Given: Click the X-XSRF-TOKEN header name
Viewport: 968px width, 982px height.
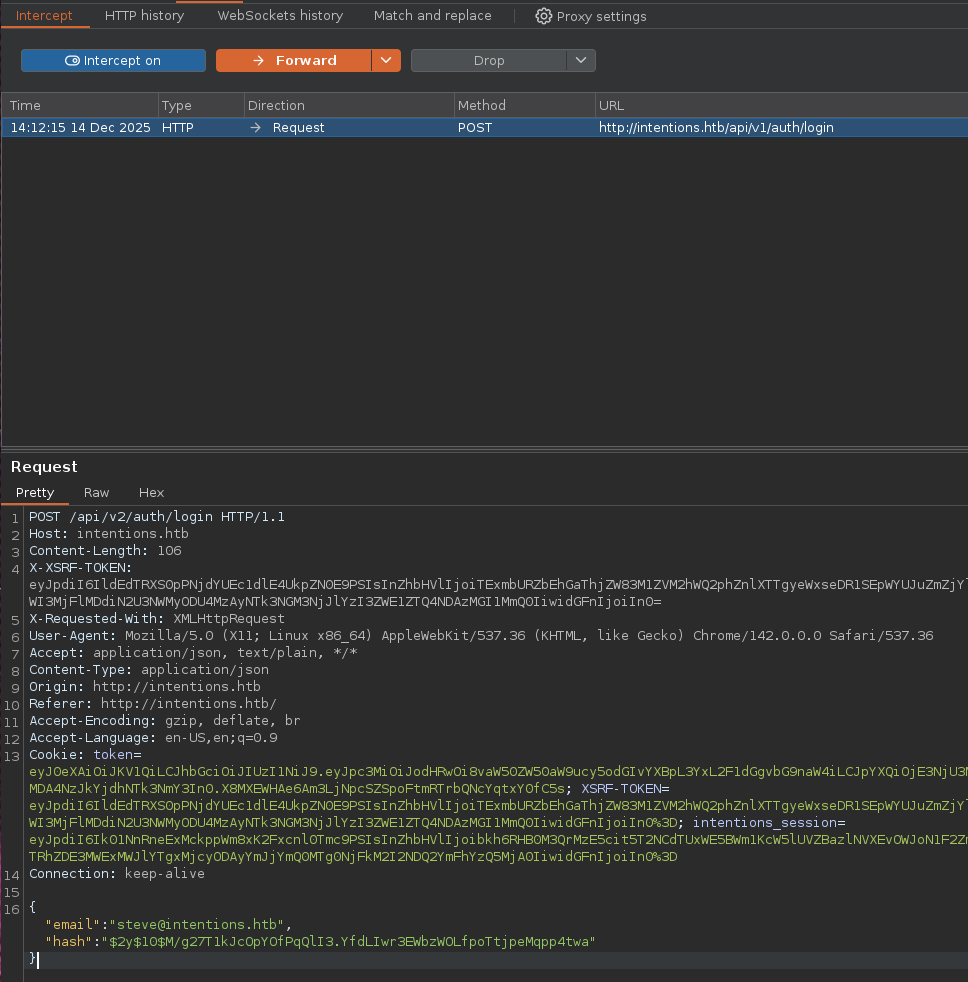Looking at the screenshot, I should coord(80,567).
